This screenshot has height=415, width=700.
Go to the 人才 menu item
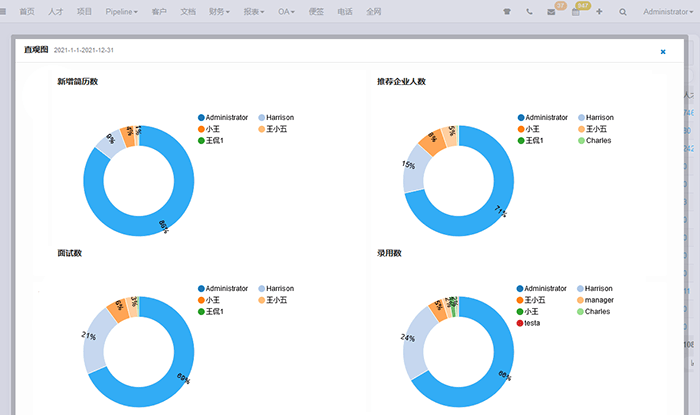(56, 12)
